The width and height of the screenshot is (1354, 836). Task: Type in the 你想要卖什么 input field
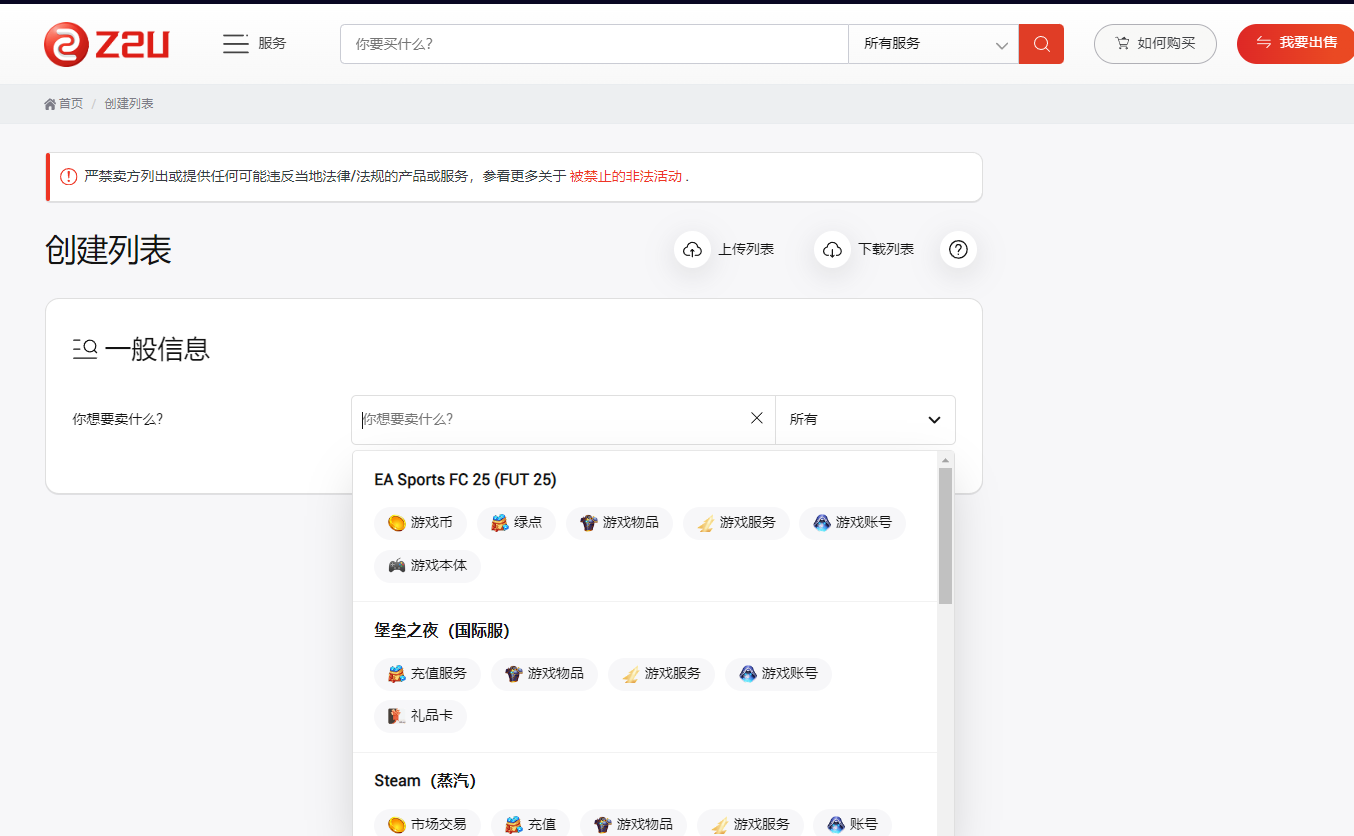click(x=550, y=420)
